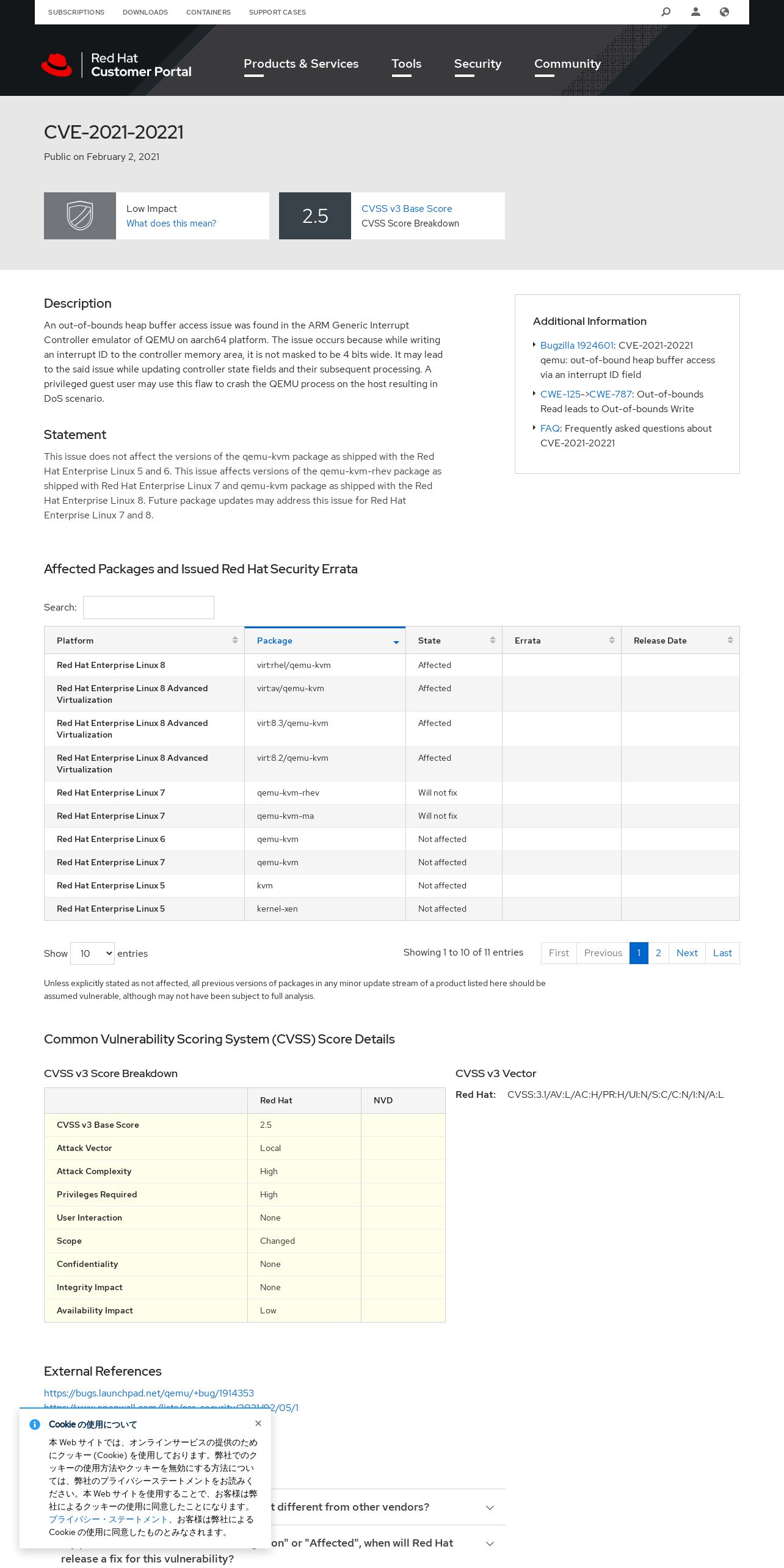Sort table by Release Date column
This screenshot has height=1568, width=784.
point(681,641)
